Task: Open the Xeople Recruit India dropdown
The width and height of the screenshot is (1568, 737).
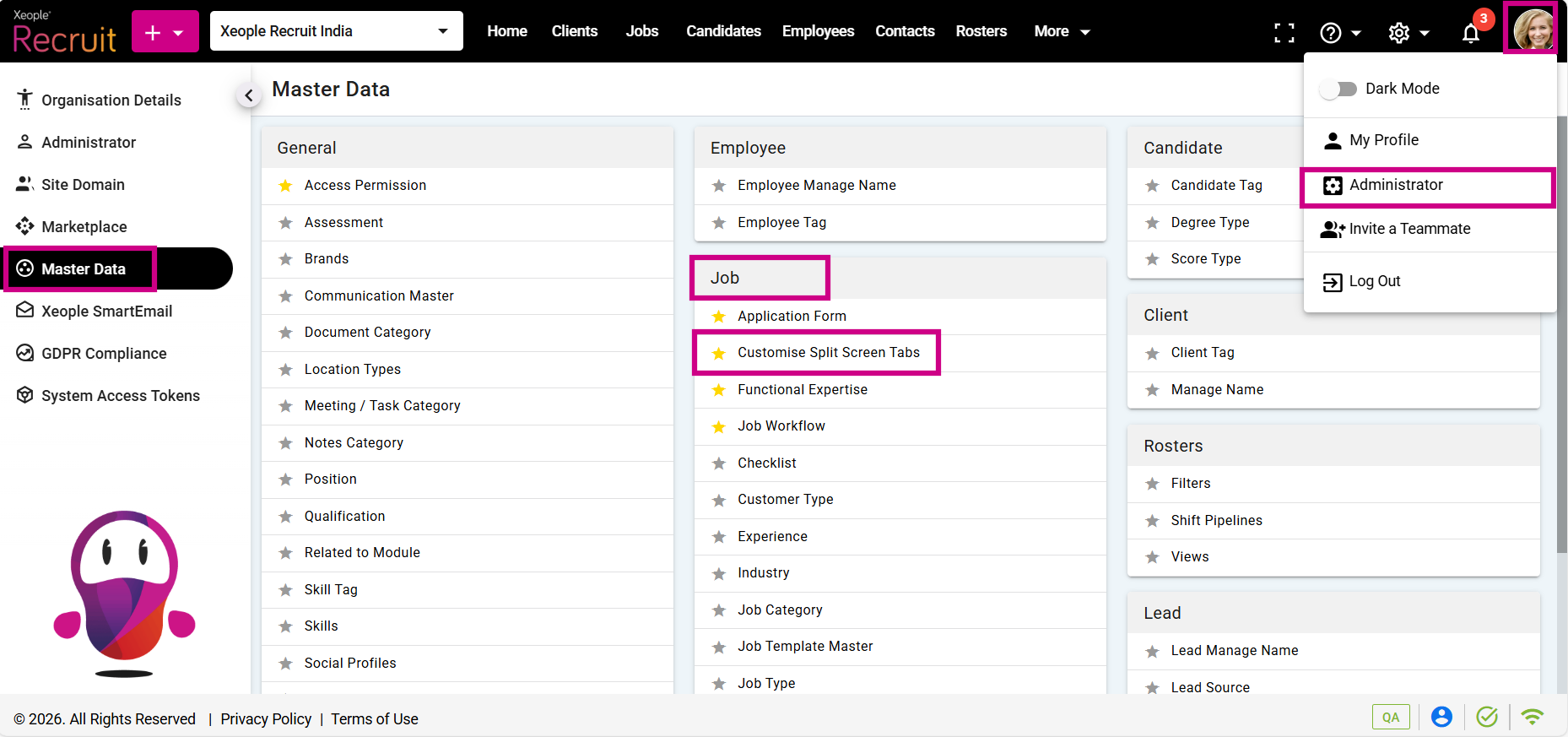Action: click(x=336, y=31)
